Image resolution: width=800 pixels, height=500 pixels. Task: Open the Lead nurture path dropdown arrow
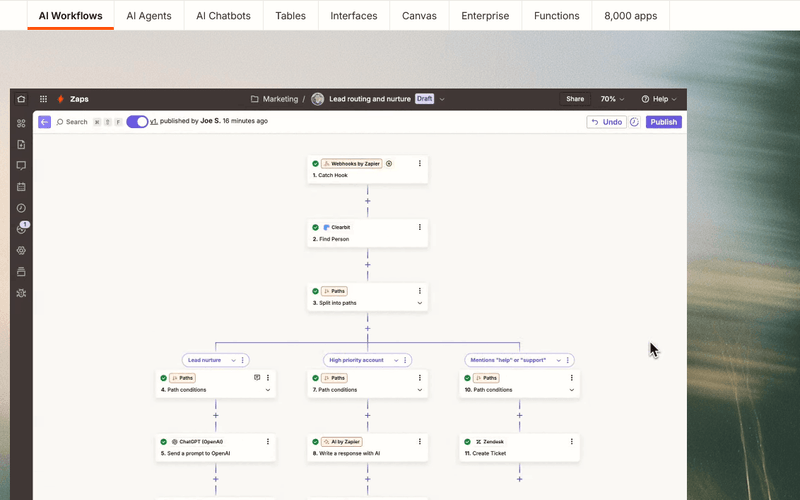pyautogui.click(x=233, y=360)
